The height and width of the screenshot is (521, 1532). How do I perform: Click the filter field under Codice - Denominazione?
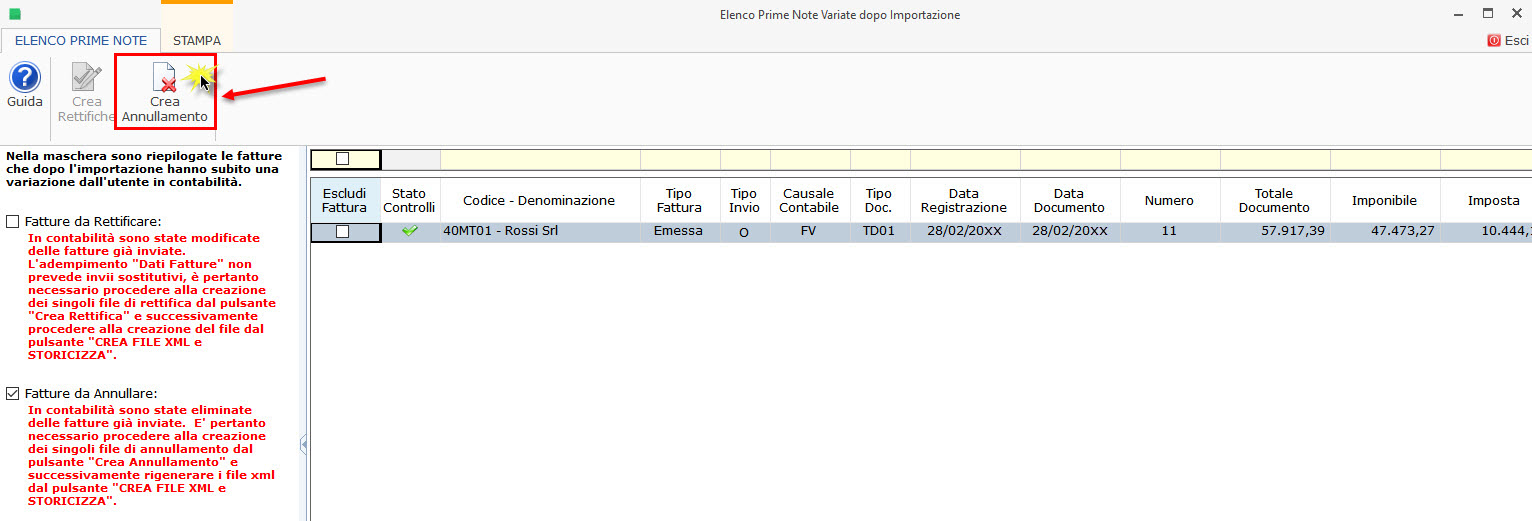[x=540, y=159]
